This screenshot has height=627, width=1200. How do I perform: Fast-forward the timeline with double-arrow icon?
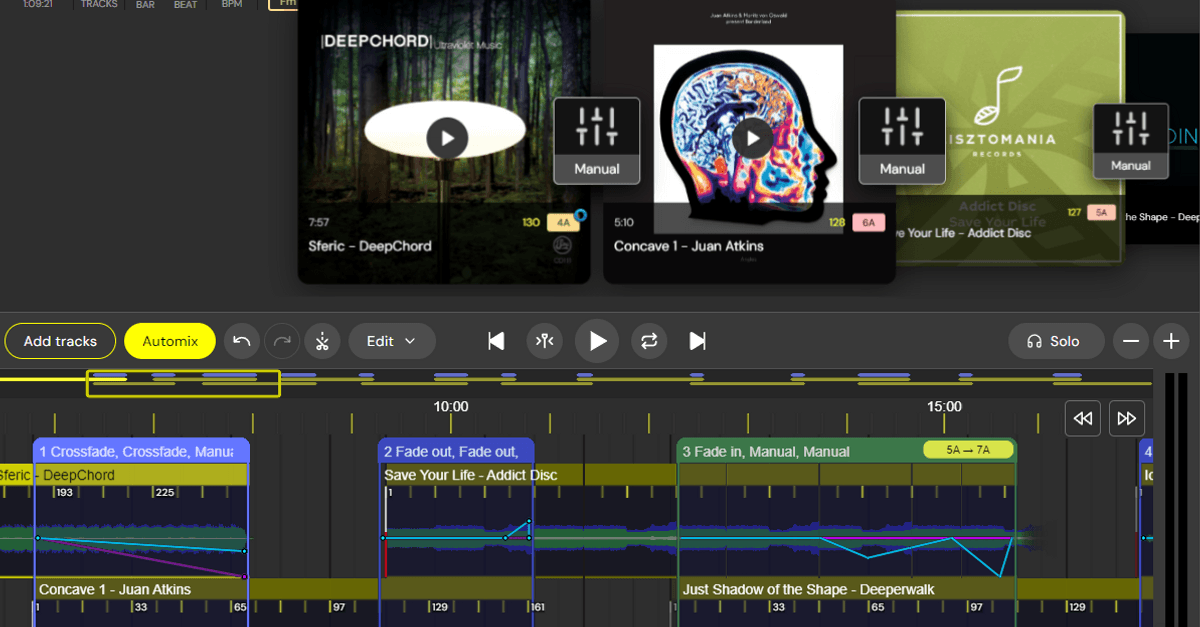(1126, 418)
